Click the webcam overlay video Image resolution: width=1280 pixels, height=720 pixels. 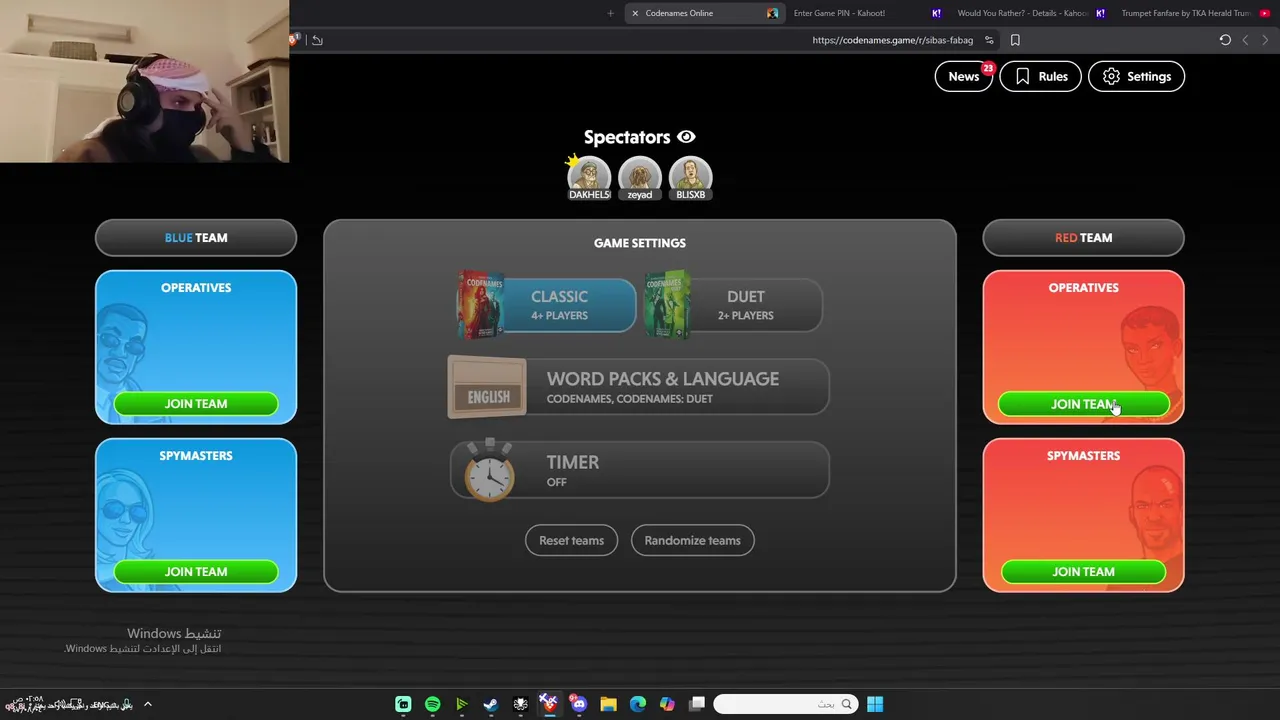click(x=145, y=81)
